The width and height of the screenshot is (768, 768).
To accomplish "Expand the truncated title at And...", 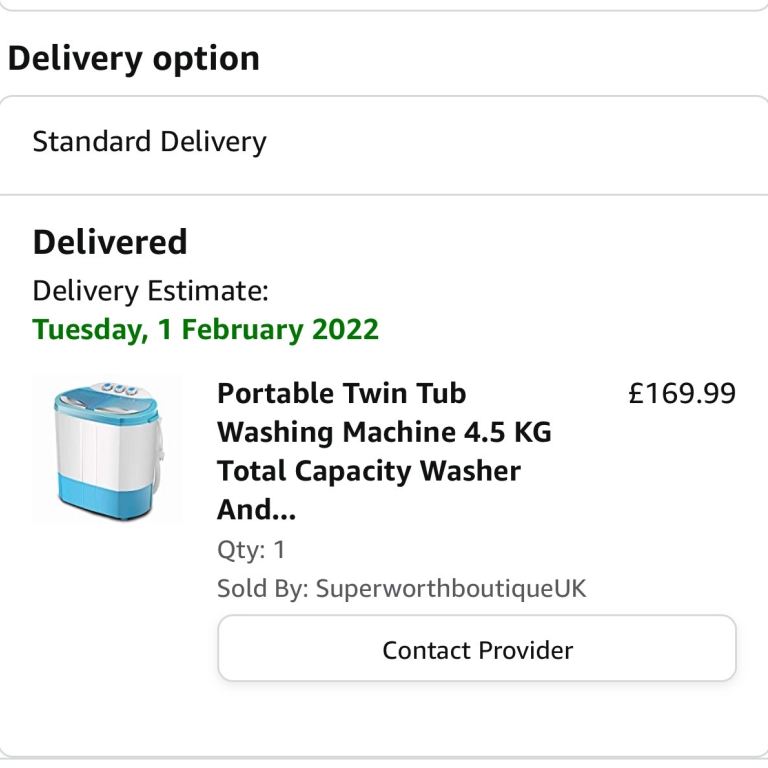I will (256, 509).
